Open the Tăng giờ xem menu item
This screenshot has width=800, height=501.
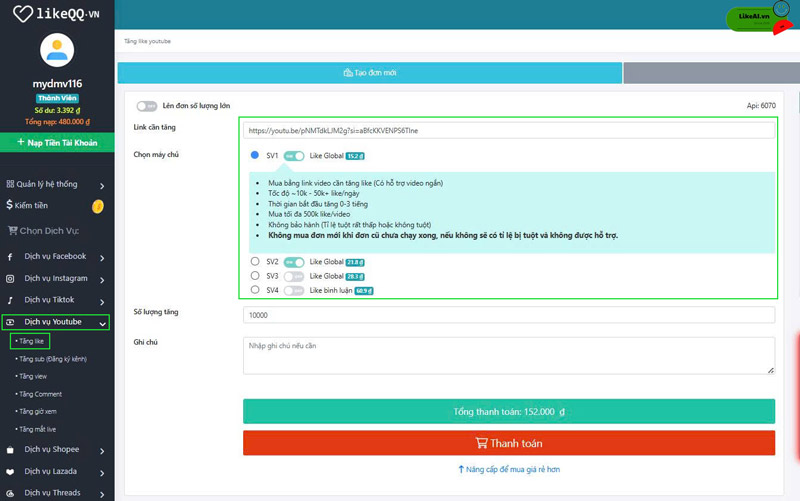[x=36, y=412]
